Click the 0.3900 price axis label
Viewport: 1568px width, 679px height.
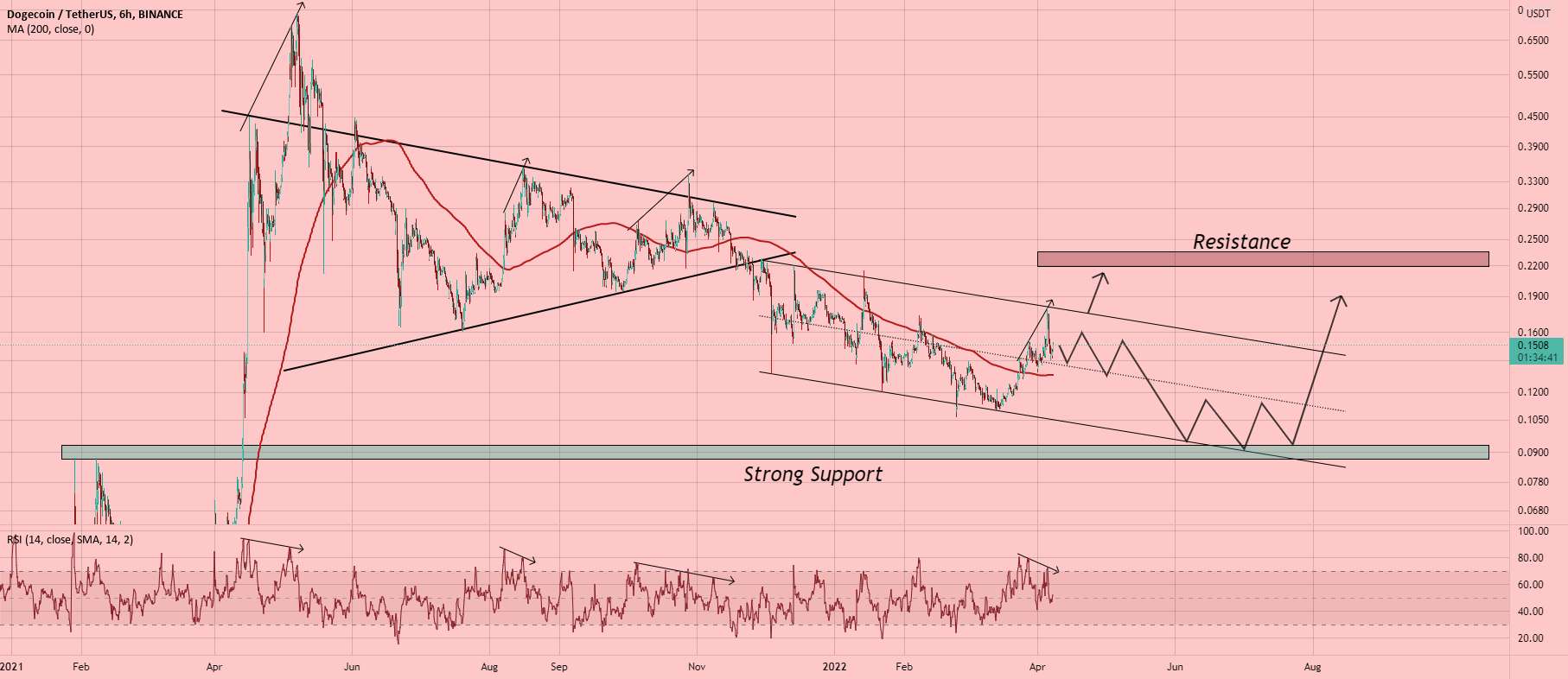(1533, 147)
